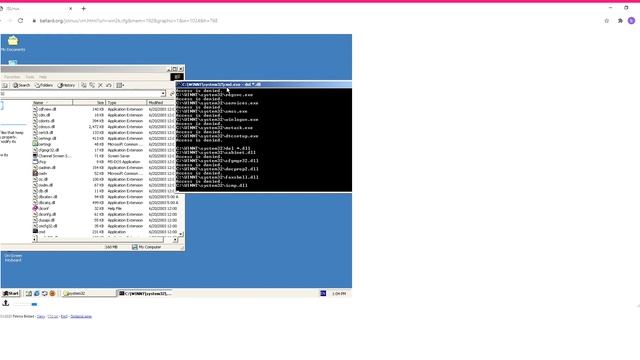640x360 pixels.
Task: Click the On-Screen Keyboard desktop label
Action: click(x=13, y=258)
